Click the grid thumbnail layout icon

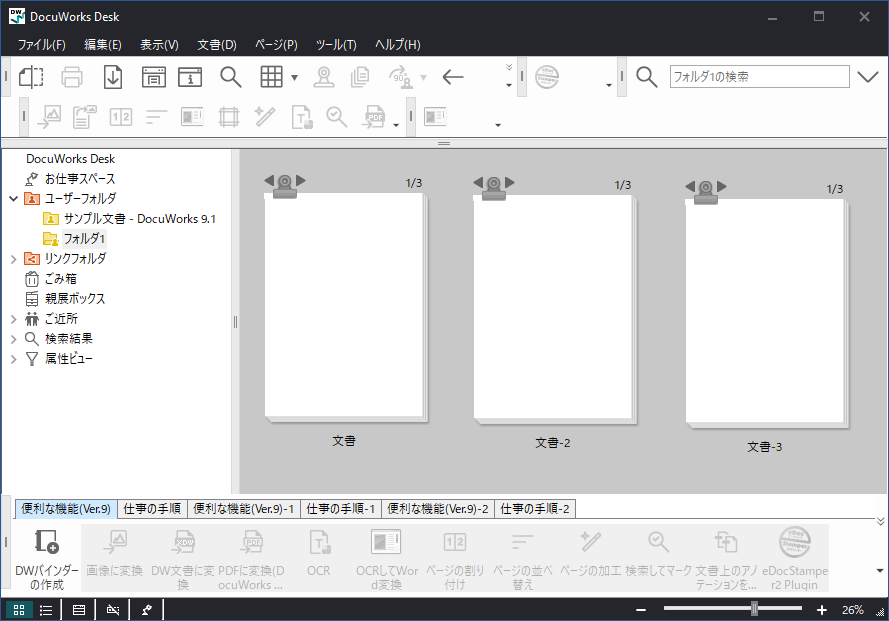tap(272, 77)
